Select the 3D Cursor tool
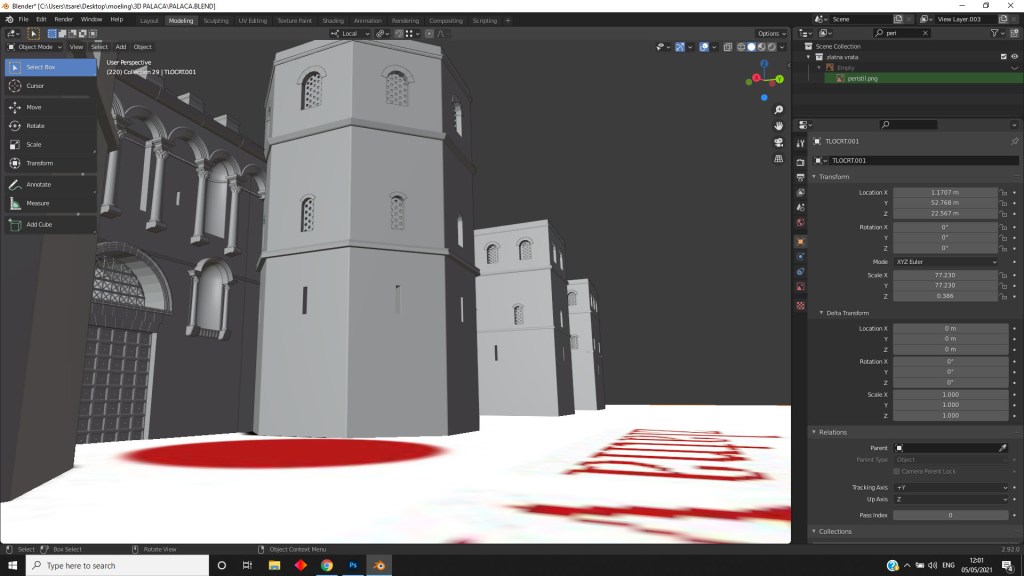 (x=35, y=86)
